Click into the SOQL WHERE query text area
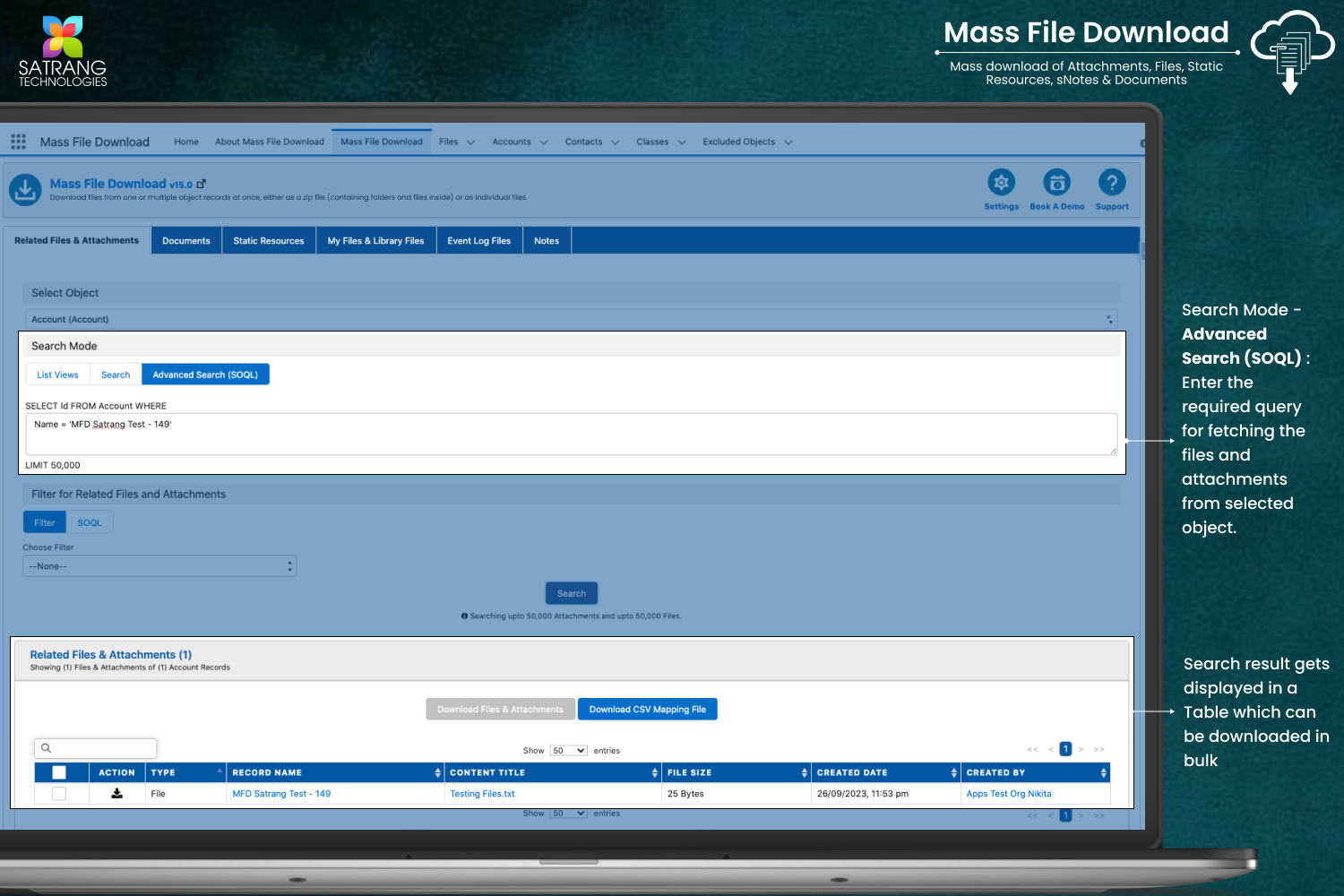This screenshot has width=1344, height=896. [x=571, y=435]
